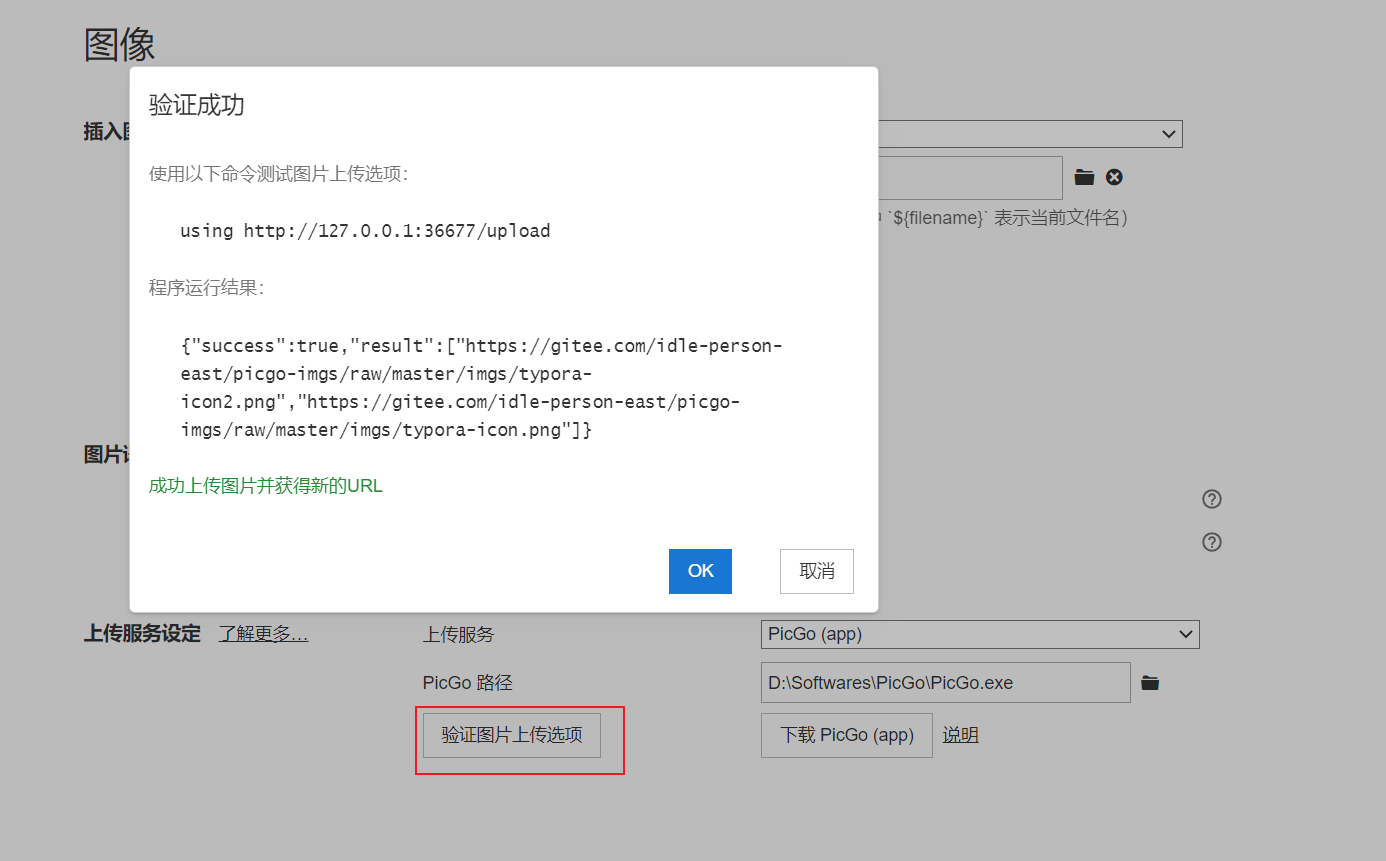Image resolution: width=1386 pixels, height=861 pixels.
Task: Follow the 了解更多... link
Action: click(x=262, y=633)
